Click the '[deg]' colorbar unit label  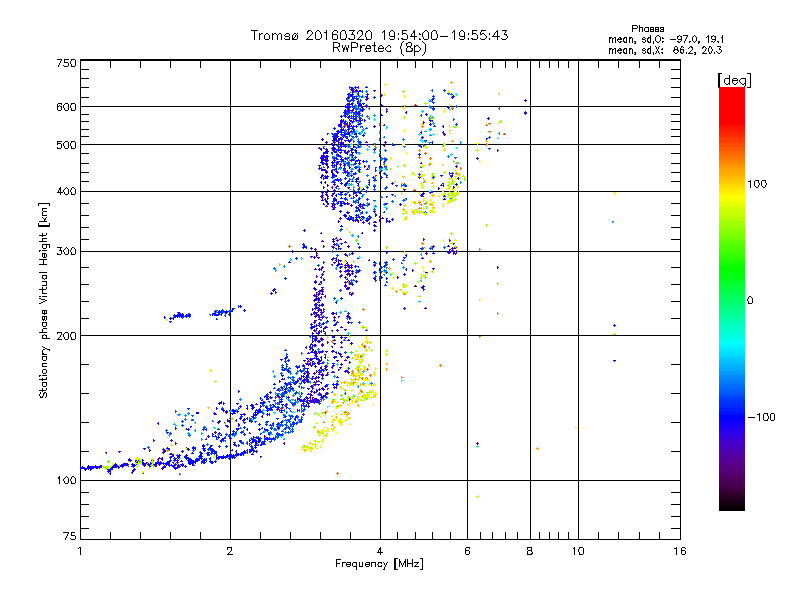[x=734, y=80]
